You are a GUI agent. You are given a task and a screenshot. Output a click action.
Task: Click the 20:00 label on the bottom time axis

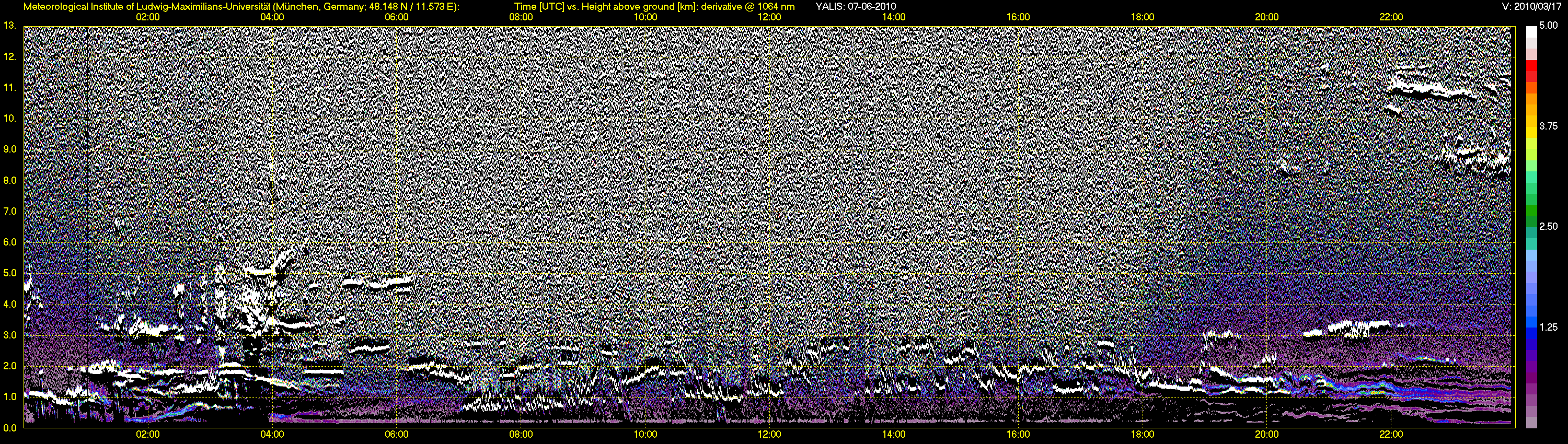tap(1267, 434)
